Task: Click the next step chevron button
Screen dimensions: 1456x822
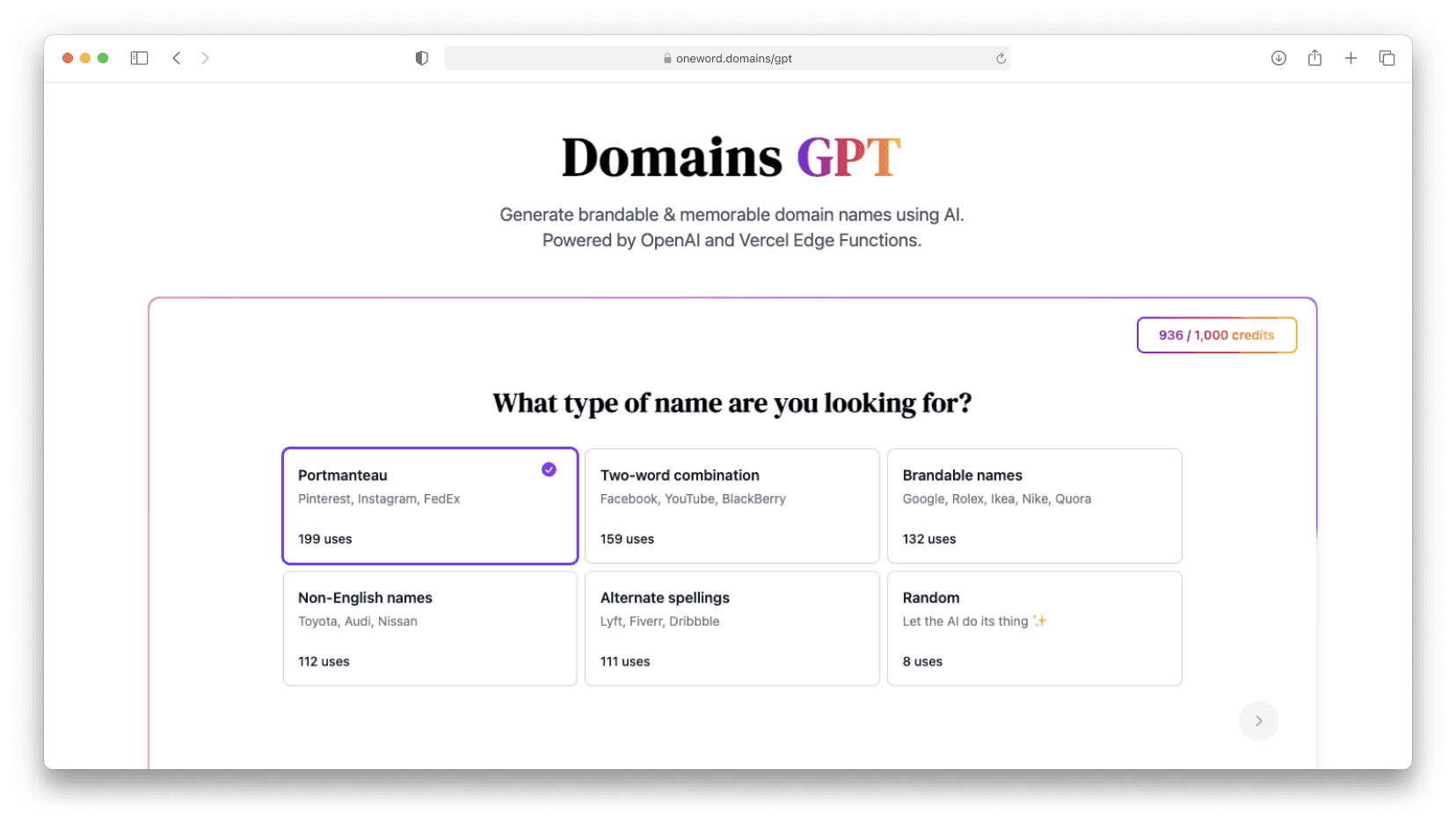Action: pyautogui.click(x=1259, y=720)
